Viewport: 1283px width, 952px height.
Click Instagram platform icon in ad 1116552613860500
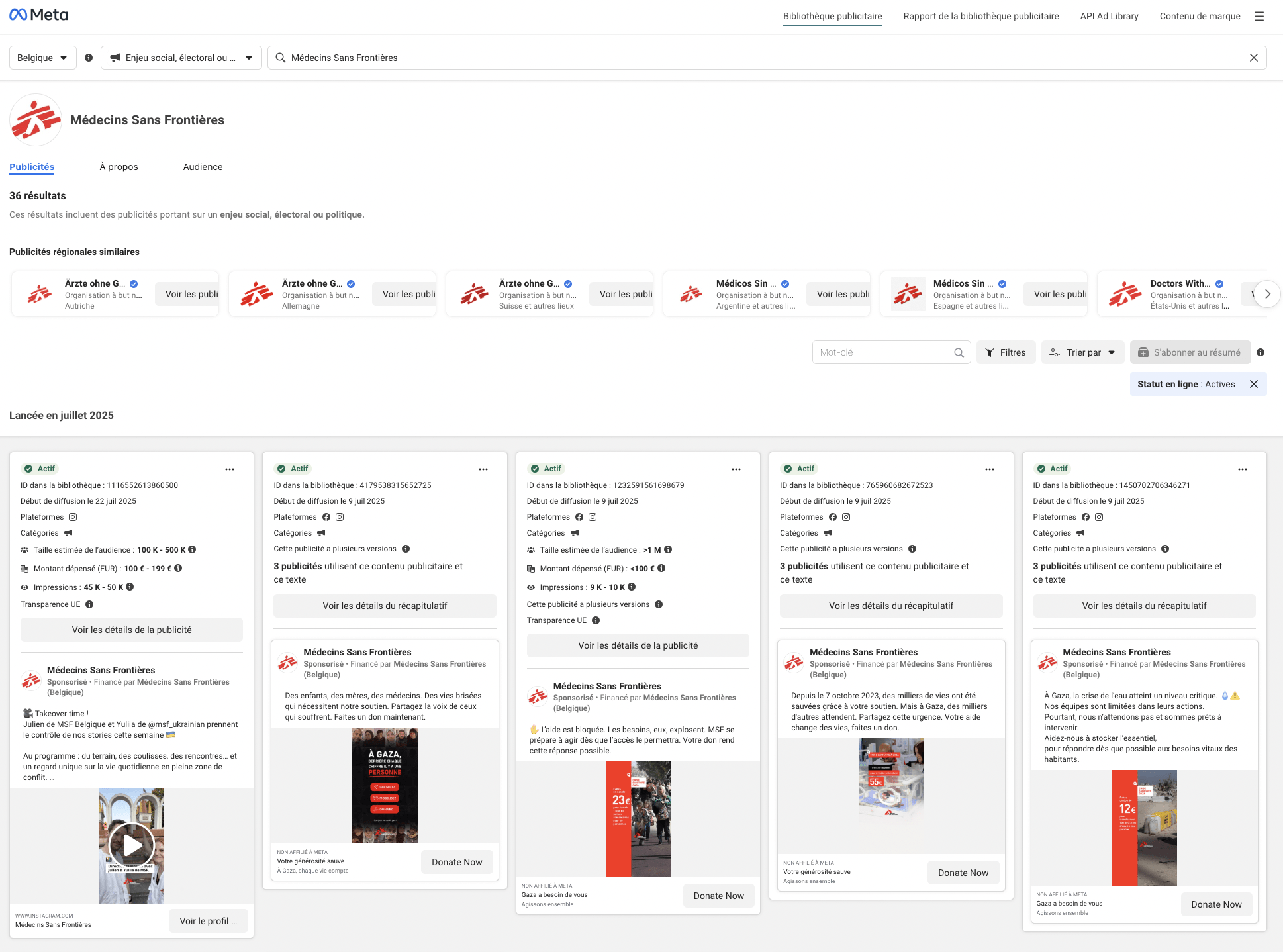coord(73,517)
